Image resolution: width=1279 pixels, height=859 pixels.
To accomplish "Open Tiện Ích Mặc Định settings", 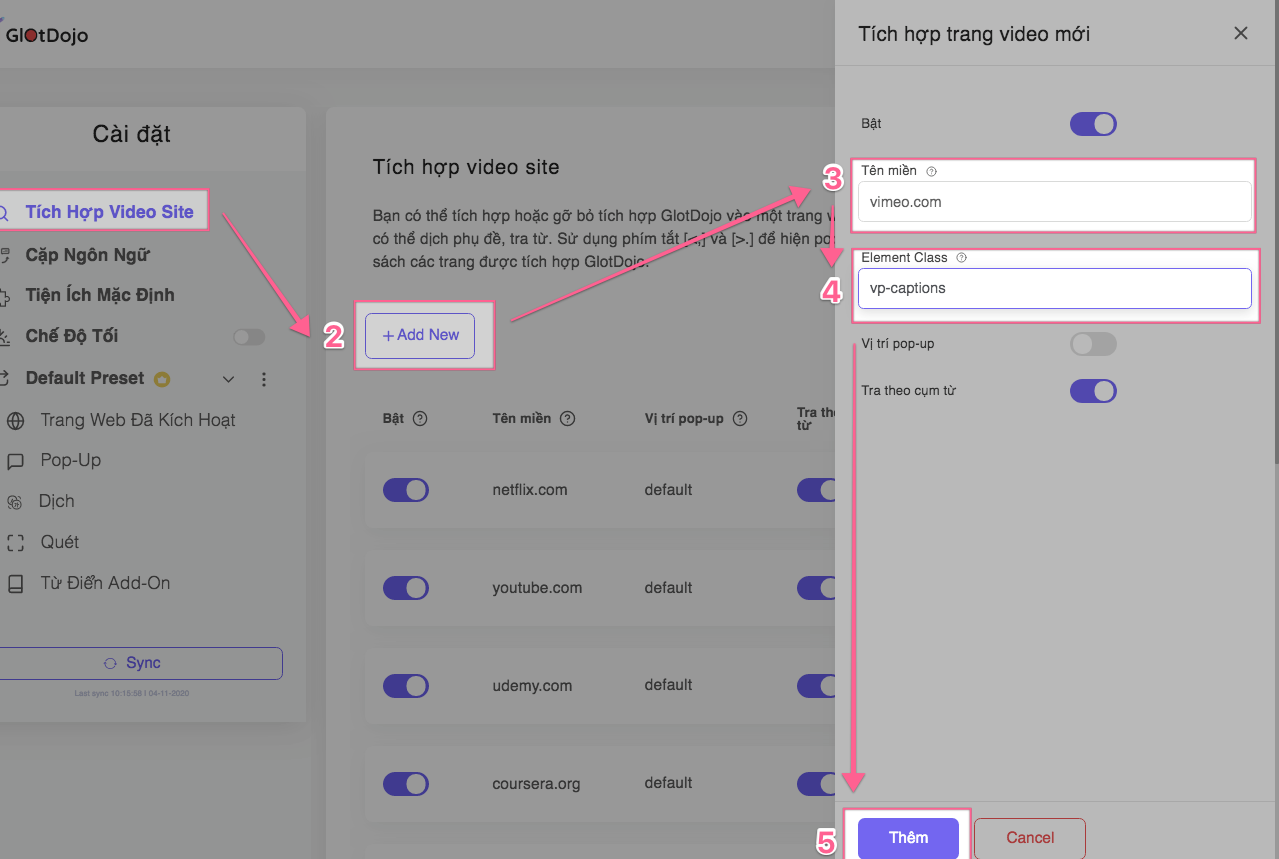I will (100, 295).
